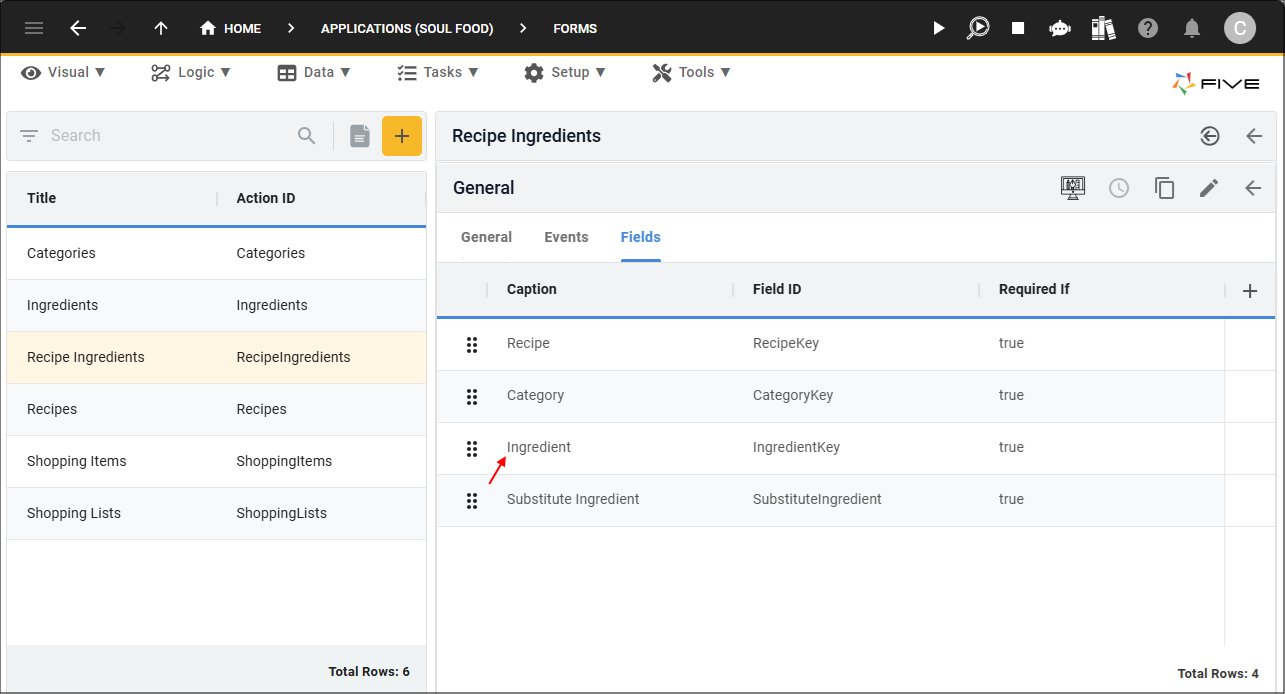Run in debug mode with magnifier-play icon
Image resolution: width=1285 pixels, height=694 pixels.
coord(978,28)
